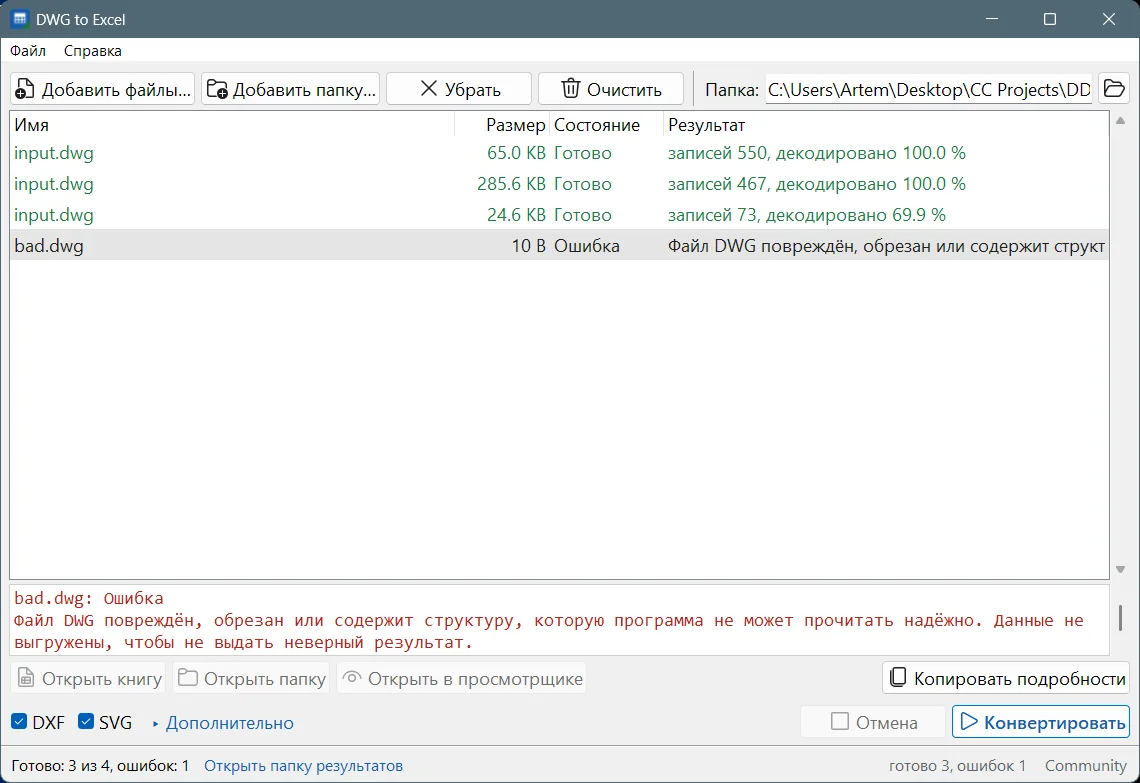The width and height of the screenshot is (1140, 783).
Task: Click the bad.dwg error result text in table
Action: tap(886, 246)
